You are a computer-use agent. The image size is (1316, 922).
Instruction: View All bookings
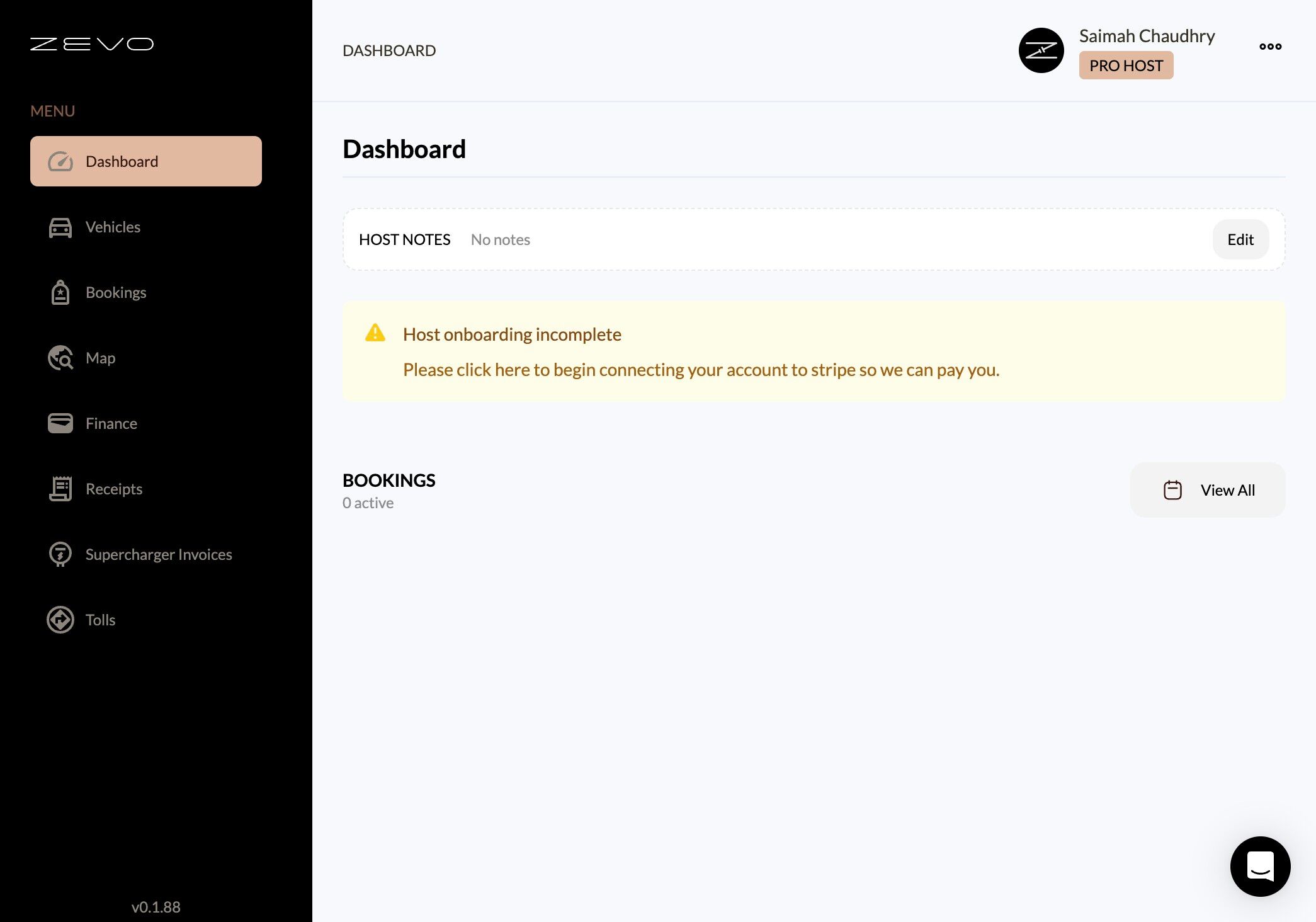pyautogui.click(x=1207, y=490)
